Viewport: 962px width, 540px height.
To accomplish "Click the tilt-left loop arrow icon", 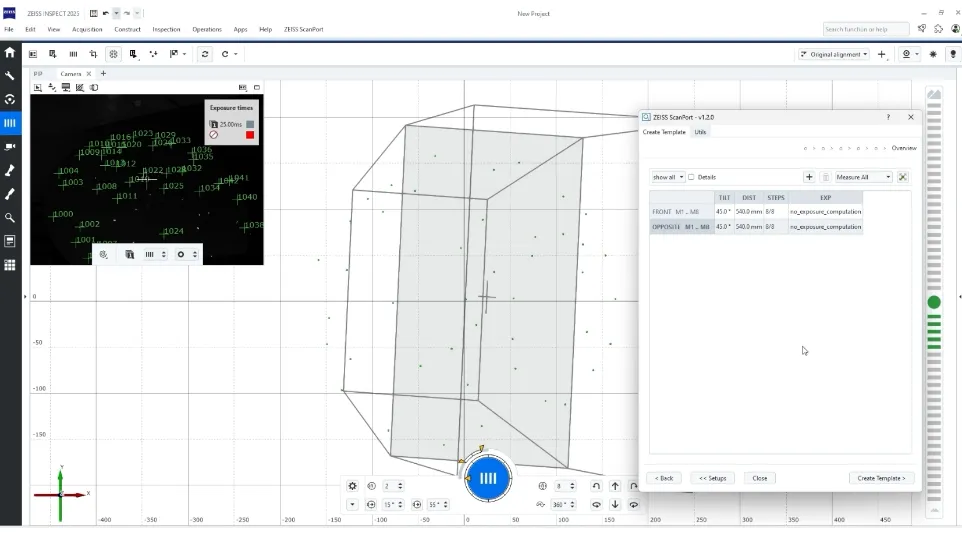I will pos(596,504).
